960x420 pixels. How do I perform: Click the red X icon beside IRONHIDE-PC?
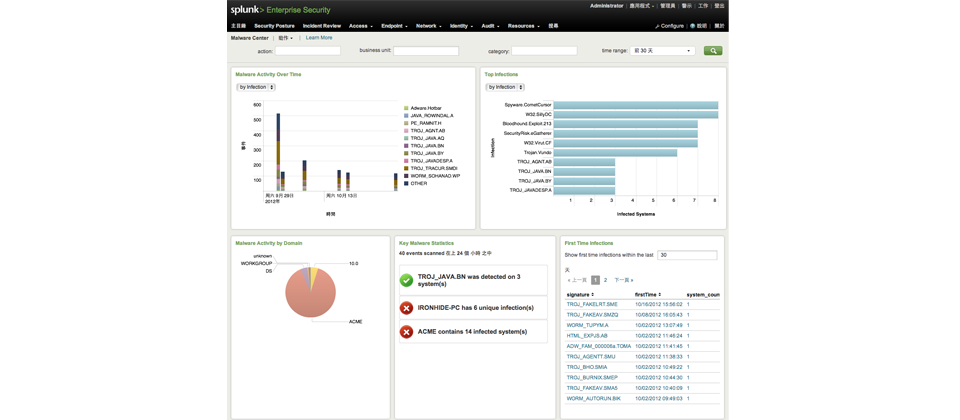click(406, 308)
